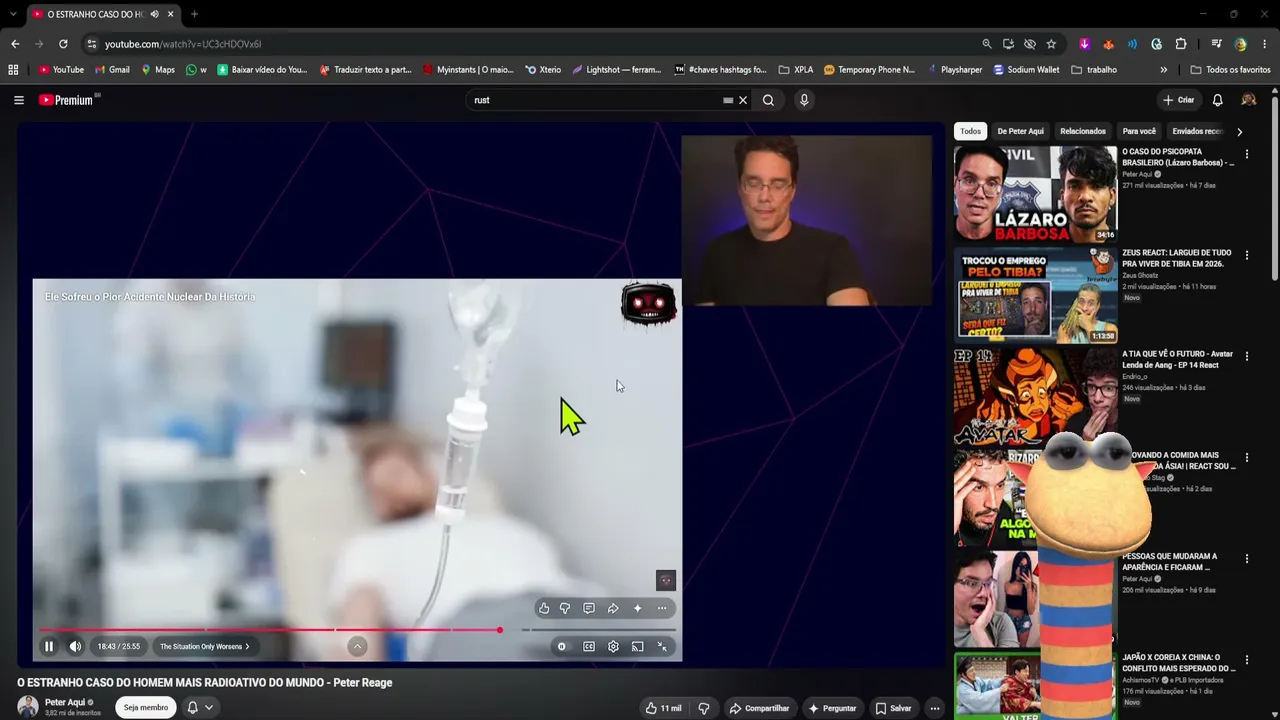Open the YouTube guide hamburger menu

(x=19, y=100)
